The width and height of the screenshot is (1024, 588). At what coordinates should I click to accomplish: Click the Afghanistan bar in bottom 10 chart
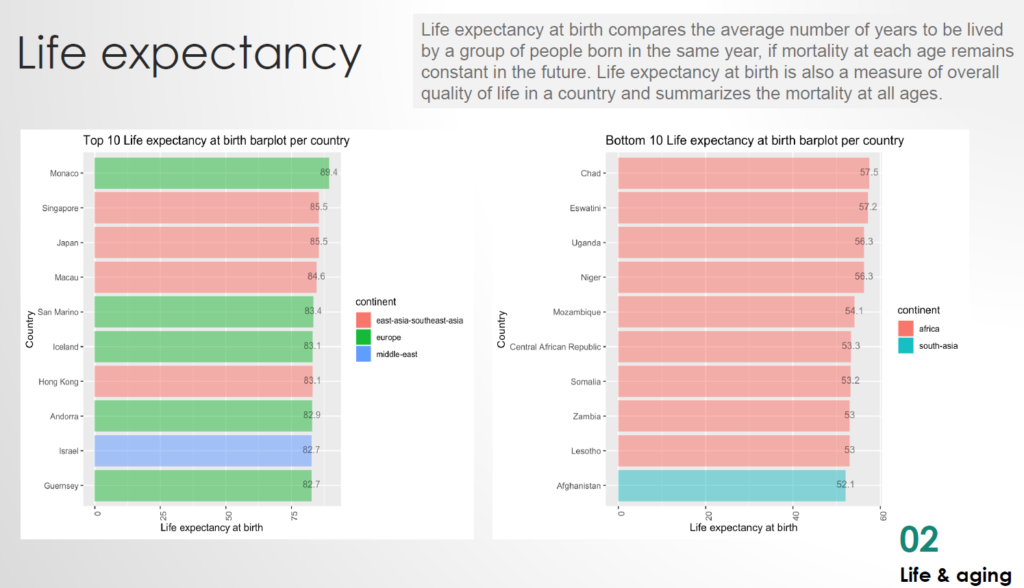732,485
